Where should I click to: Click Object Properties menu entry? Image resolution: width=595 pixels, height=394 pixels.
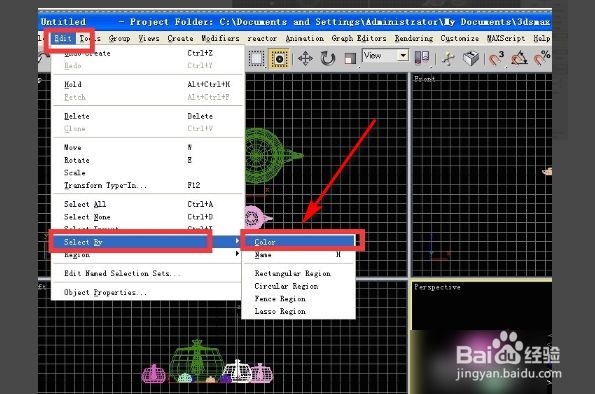click(x=105, y=292)
